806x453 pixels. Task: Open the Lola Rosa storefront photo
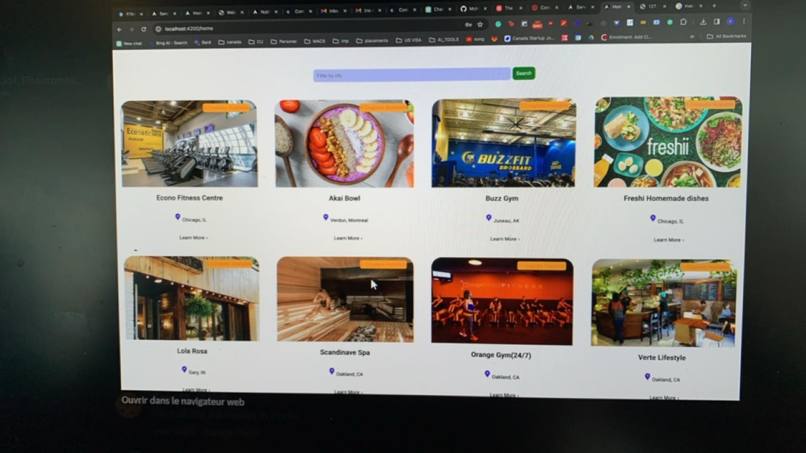click(x=192, y=298)
